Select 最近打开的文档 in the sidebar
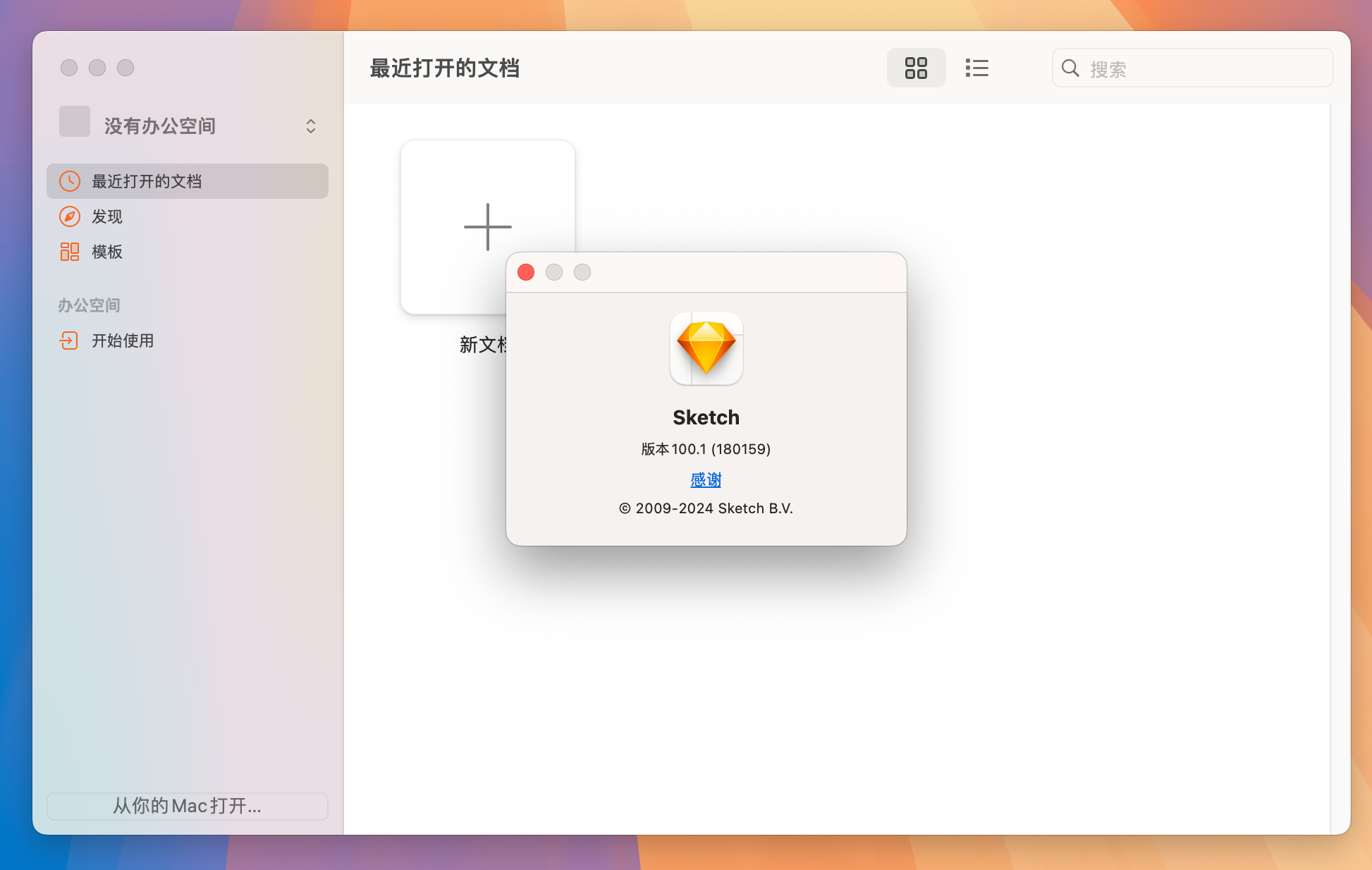1372x870 pixels. 188,181
